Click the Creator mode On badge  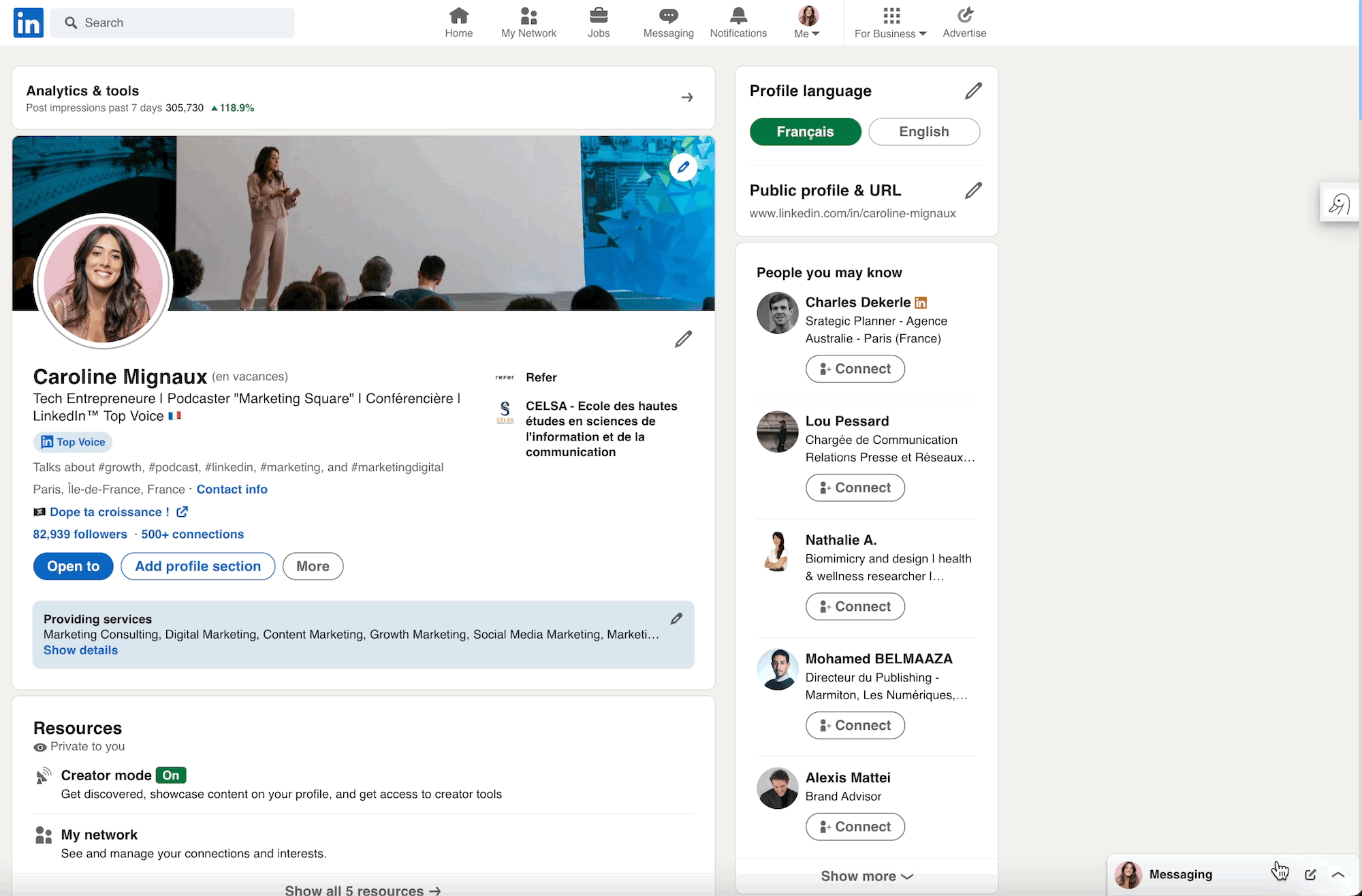171,775
